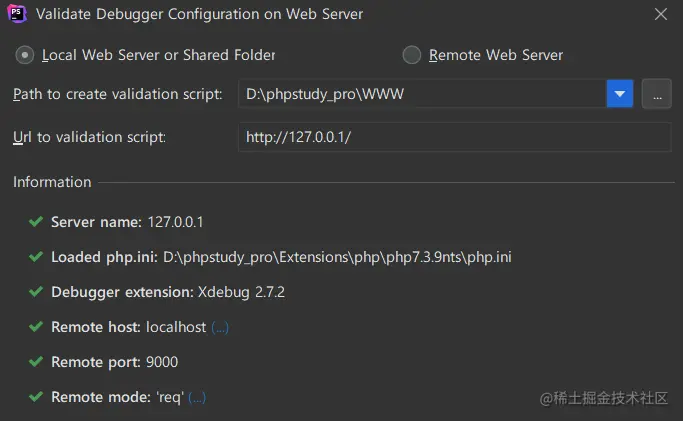The image size is (683, 421).
Task: Click the Server name value 127.0.0.1
Action: [x=175, y=222]
